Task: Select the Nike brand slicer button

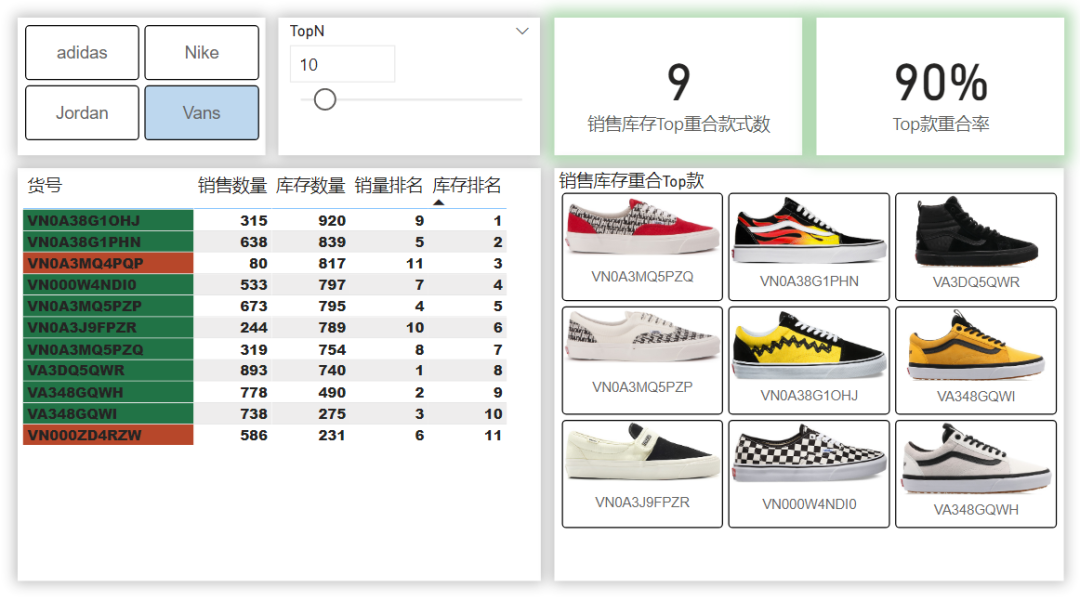Action: click(x=202, y=52)
